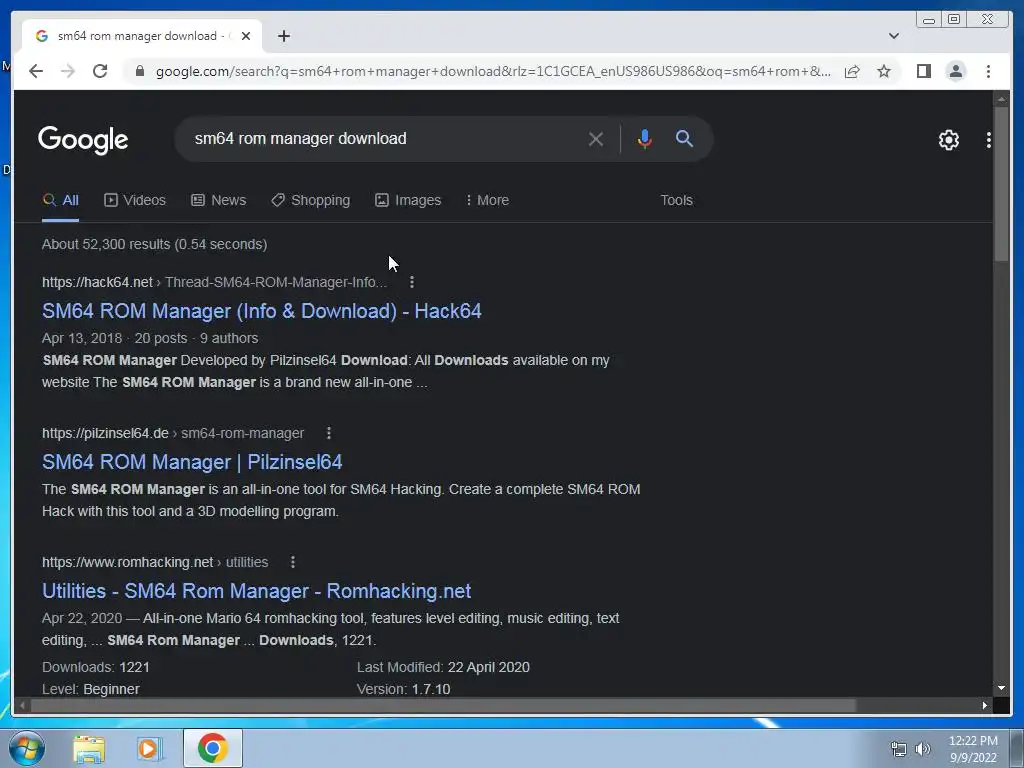Click 'About 52,300 results' text
Image resolution: width=1024 pixels, height=768 pixels.
coord(155,244)
